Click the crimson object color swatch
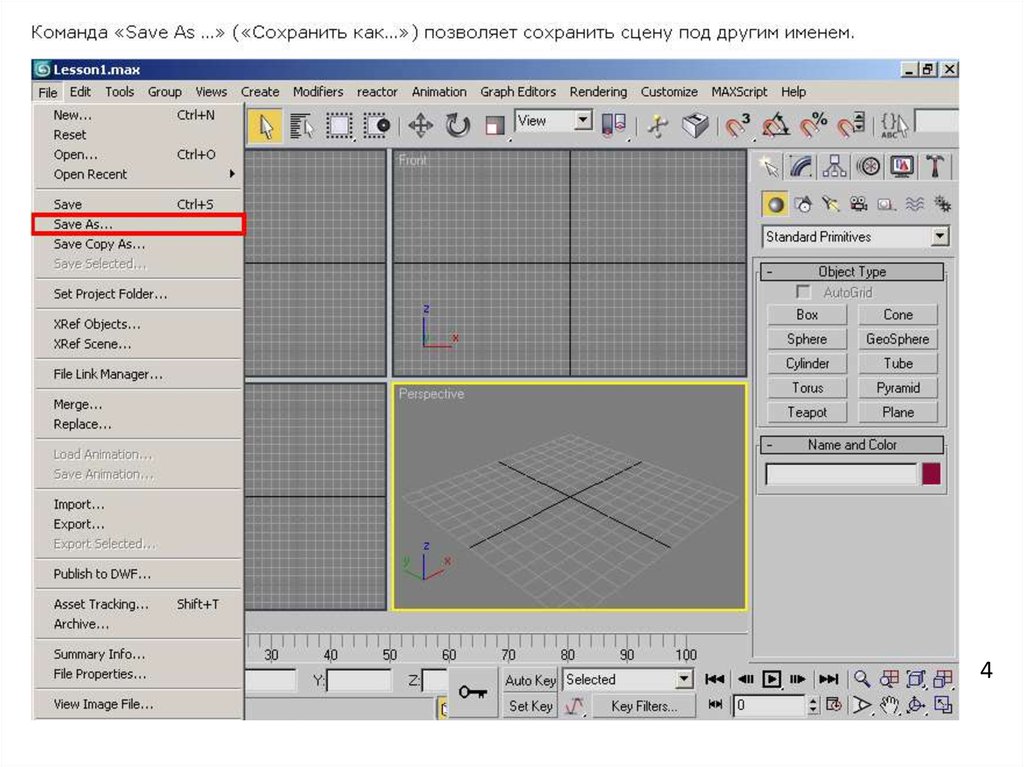 pos(931,474)
